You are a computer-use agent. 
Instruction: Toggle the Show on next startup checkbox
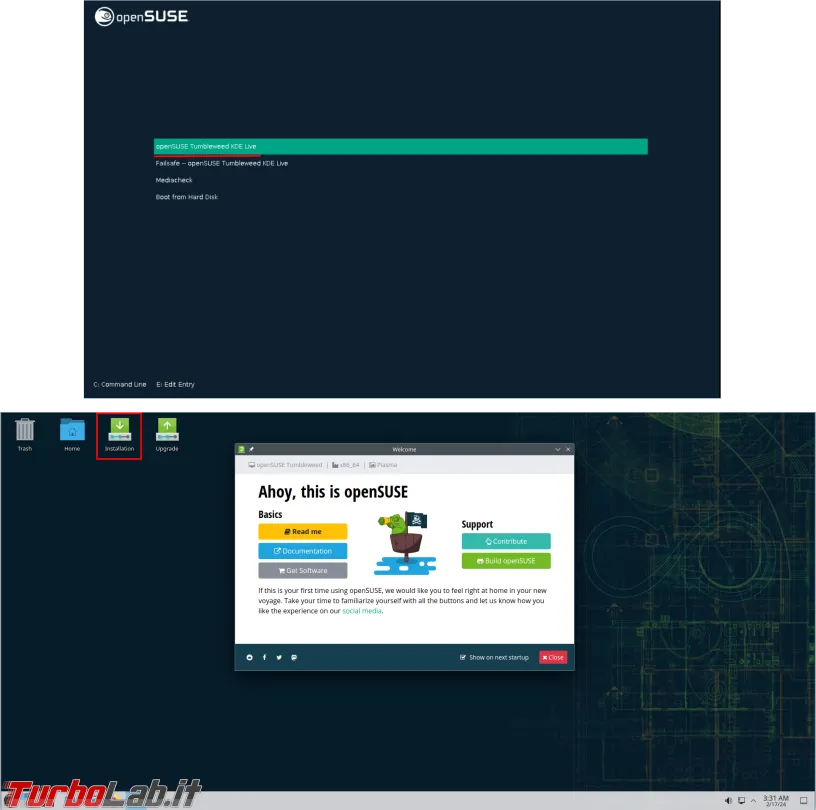click(x=463, y=657)
